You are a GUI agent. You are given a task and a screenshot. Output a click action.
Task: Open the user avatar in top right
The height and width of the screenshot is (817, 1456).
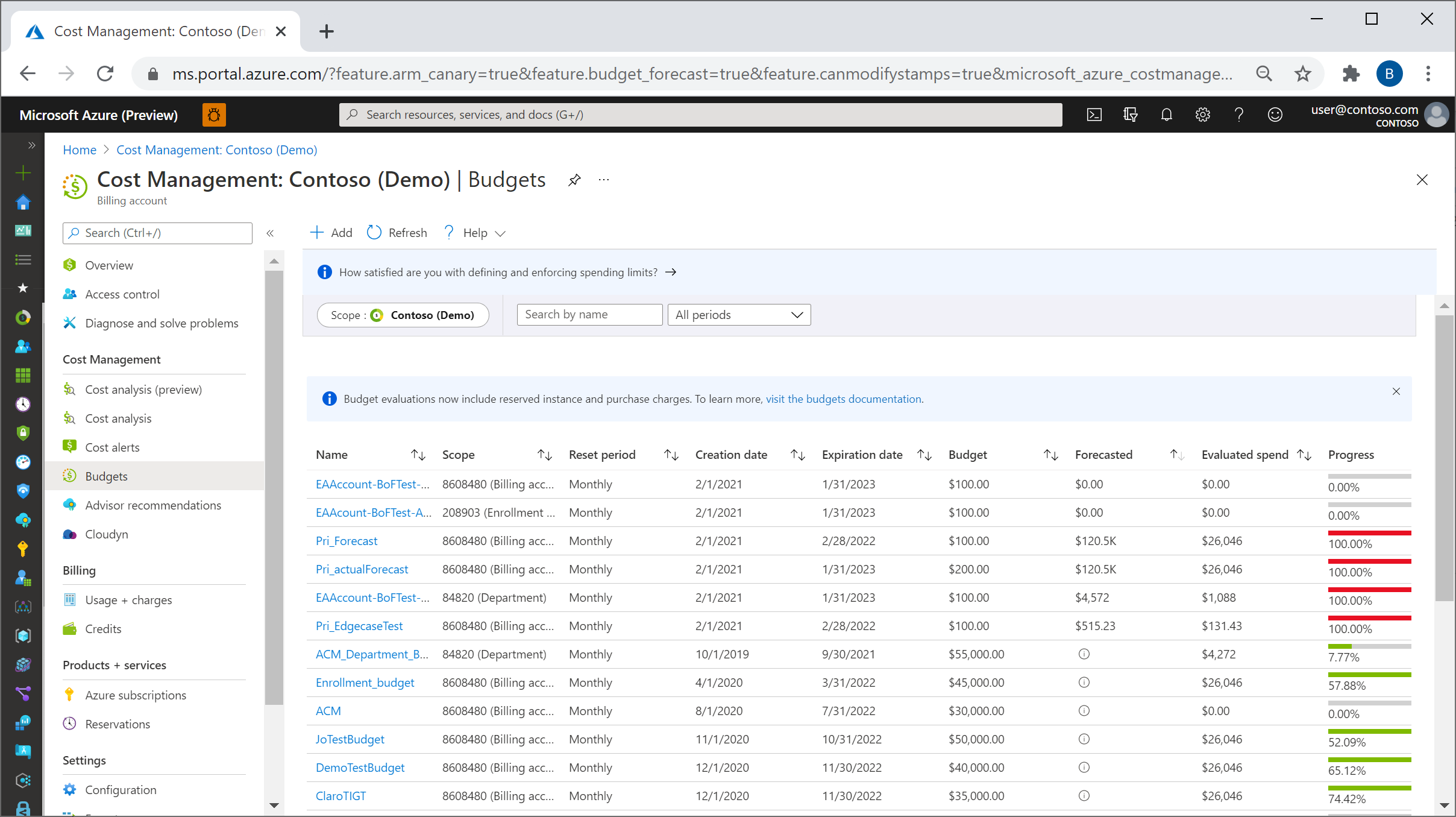tap(1436, 115)
